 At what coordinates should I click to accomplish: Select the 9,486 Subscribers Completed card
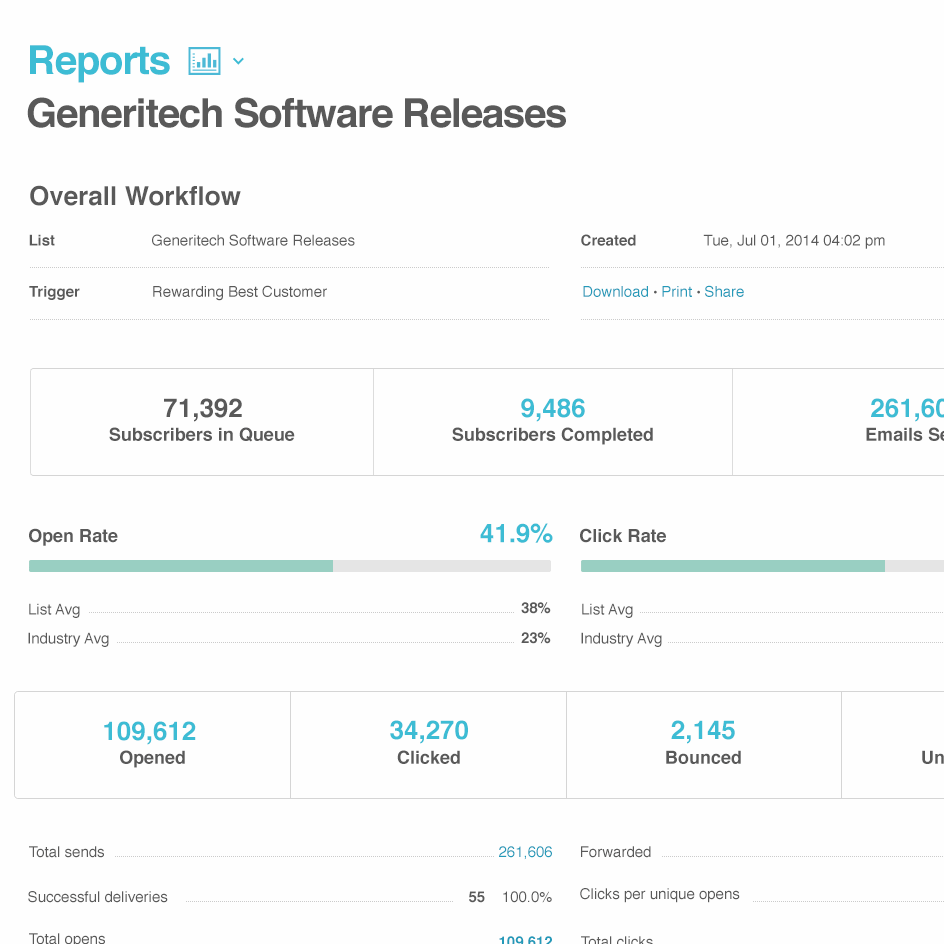(x=553, y=421)
